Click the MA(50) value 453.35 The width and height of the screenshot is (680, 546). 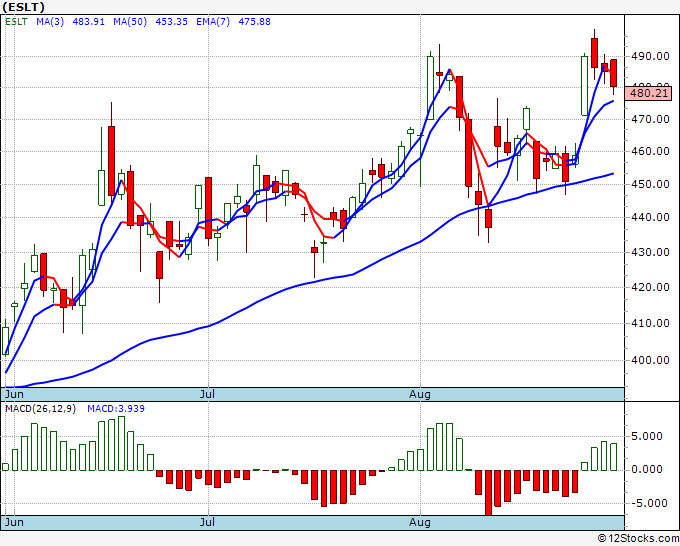[171, 22]
